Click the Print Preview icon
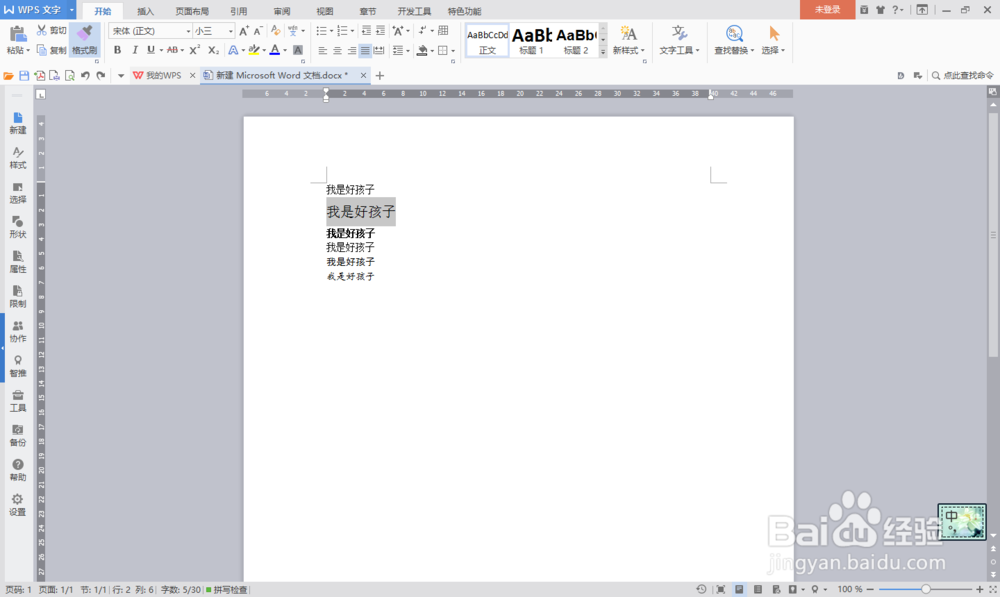 pyautogui.click(x=70, y=75)
